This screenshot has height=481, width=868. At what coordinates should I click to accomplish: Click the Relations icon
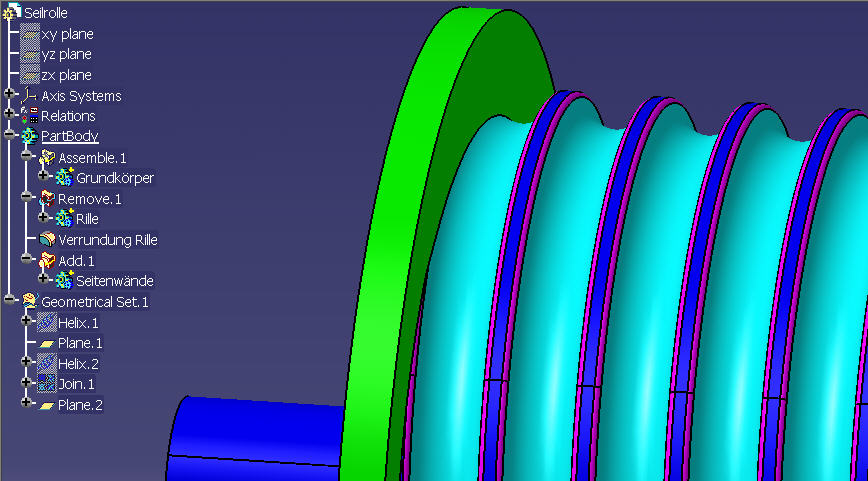coord(29,116)
